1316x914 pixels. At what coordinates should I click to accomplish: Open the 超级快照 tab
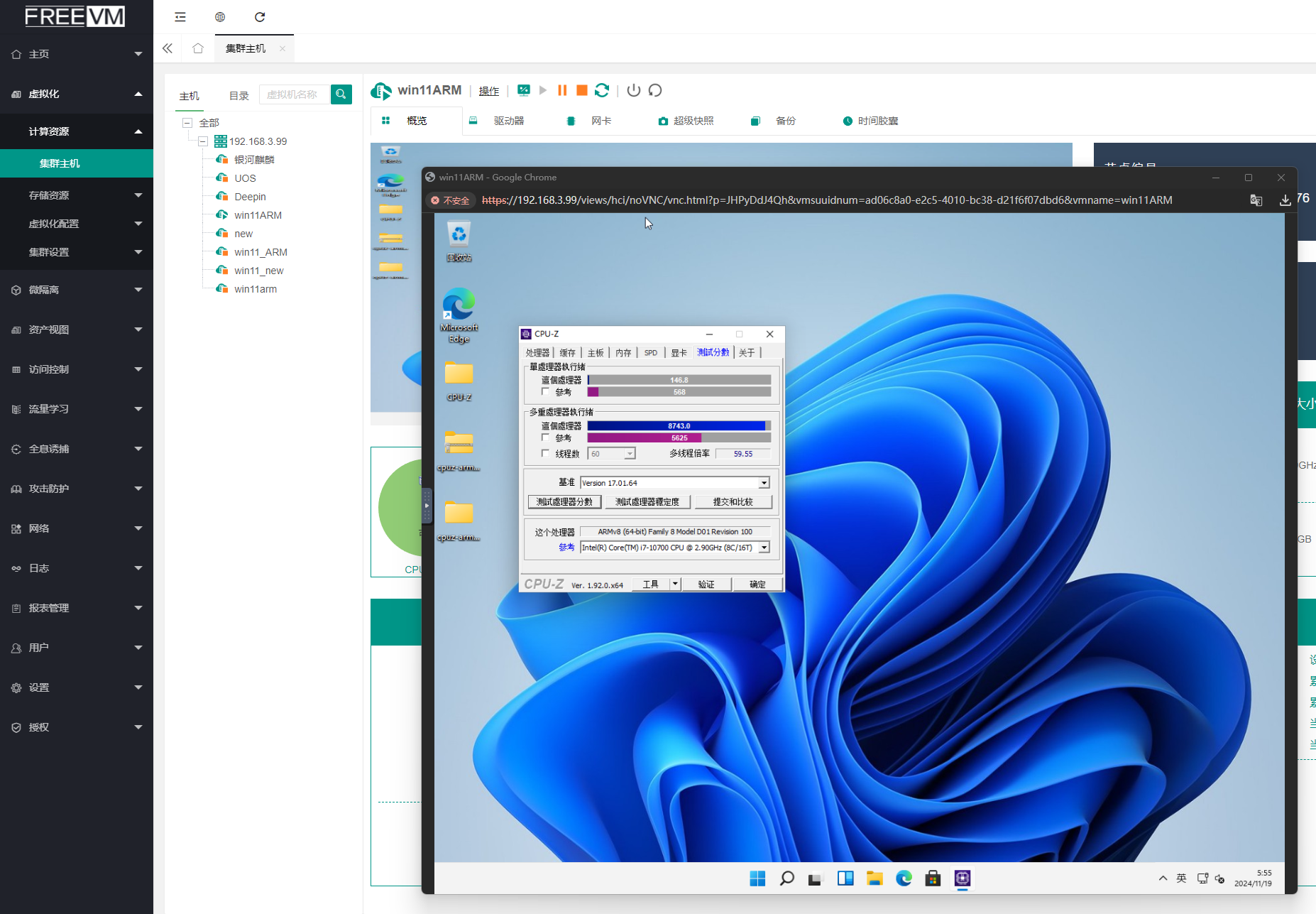(686, 121)
